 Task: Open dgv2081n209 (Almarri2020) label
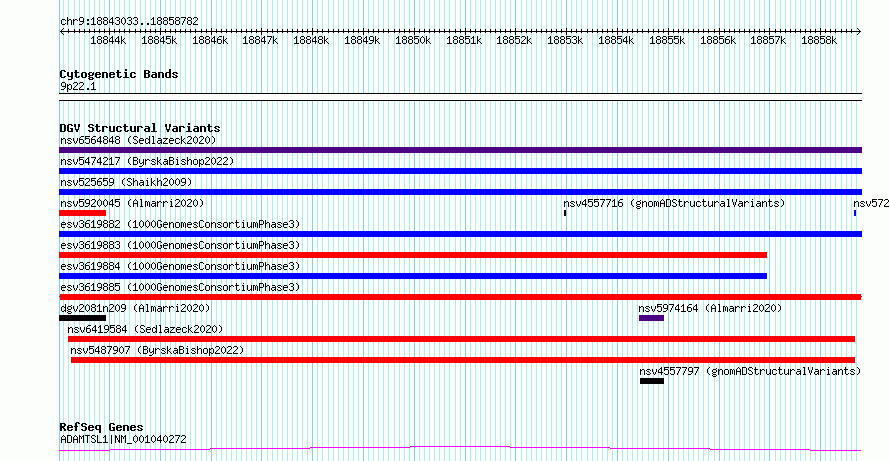pos(135,308)
